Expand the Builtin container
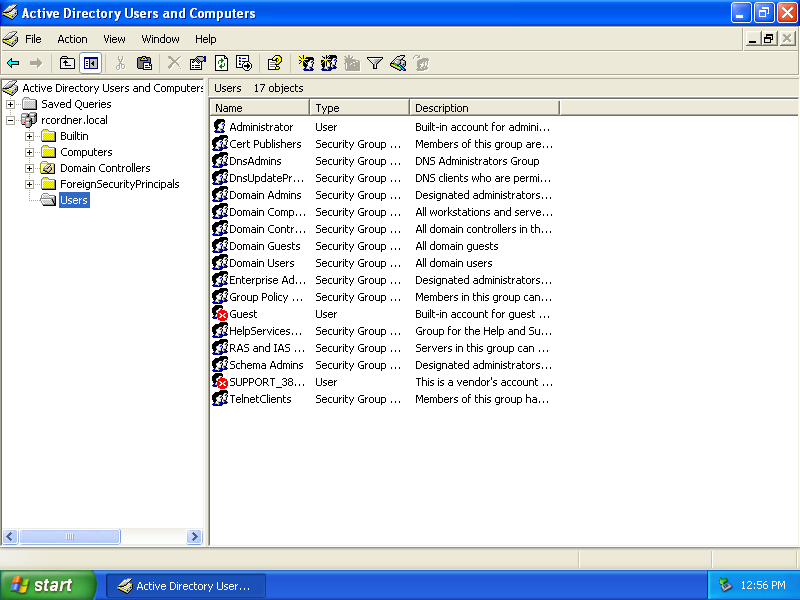The height and width of the screenshot is (600, 800). (30, 136)
